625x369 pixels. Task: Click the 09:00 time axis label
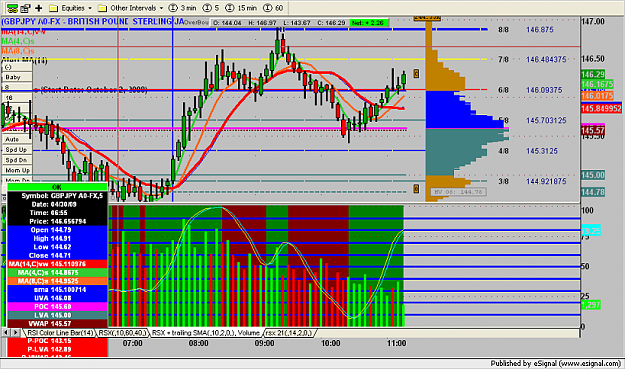(264, 343)
